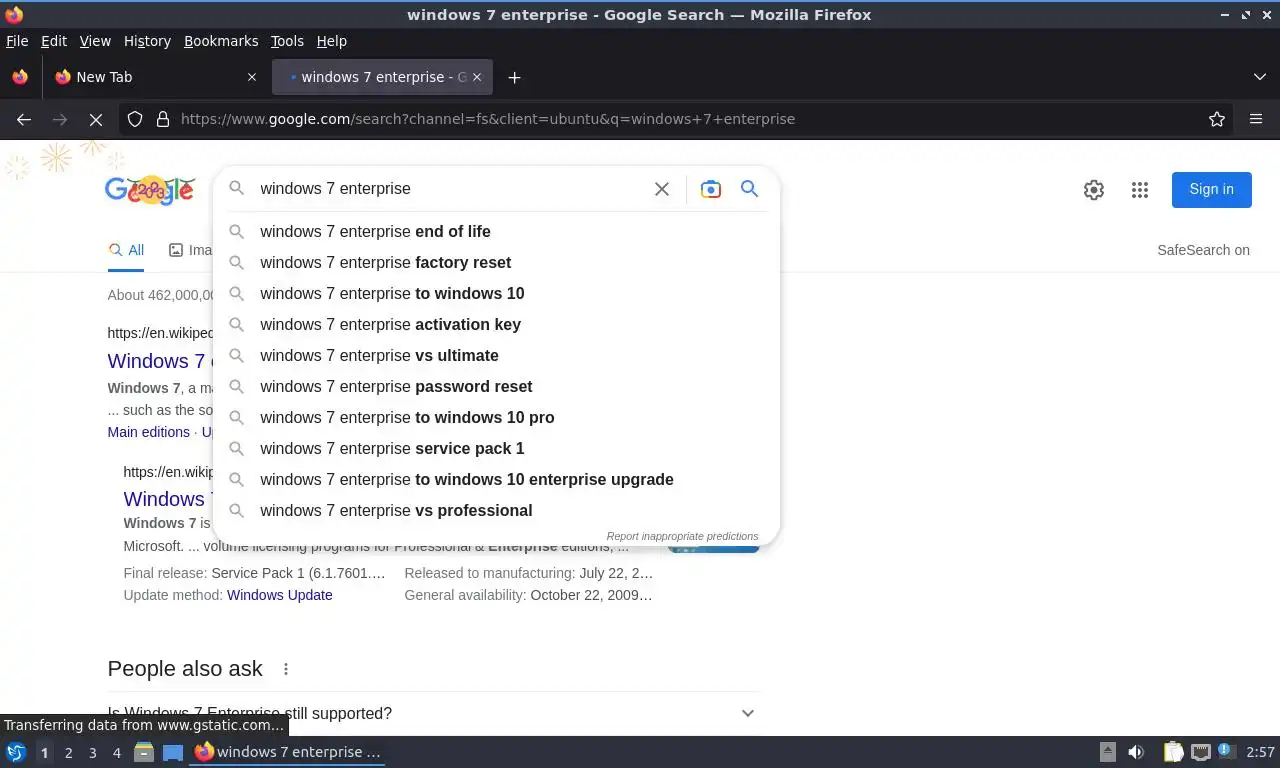Click 'Report inappropriate predictions' link
The image size is (1280, 768).
(x=682, y=536)
